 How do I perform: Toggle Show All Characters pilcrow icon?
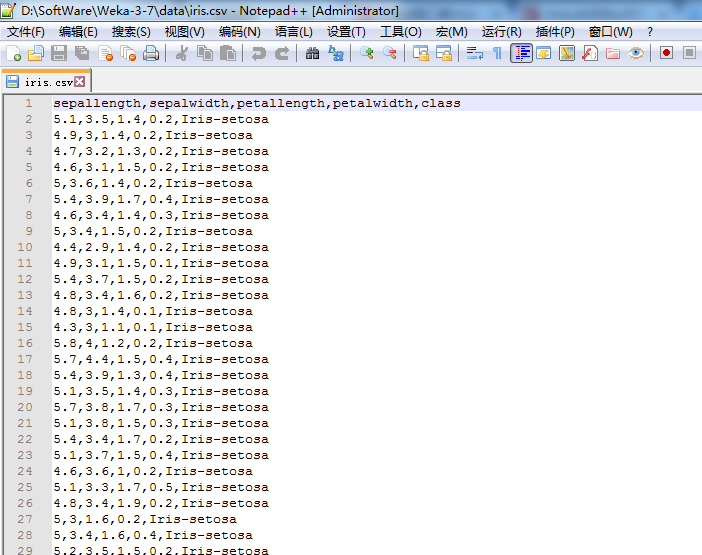point(497,53)
